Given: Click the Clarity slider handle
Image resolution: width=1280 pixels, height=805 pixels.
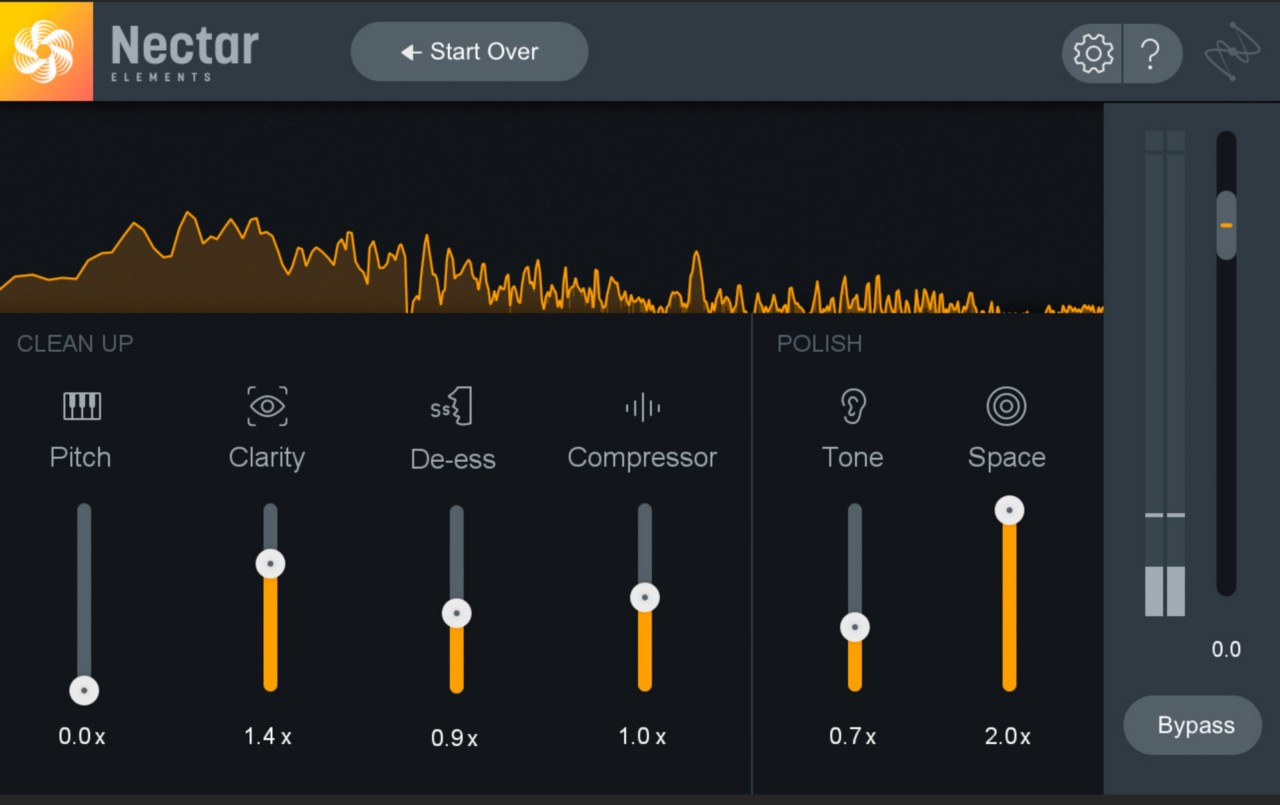Looking at the screenshot, I should [270, 564].
